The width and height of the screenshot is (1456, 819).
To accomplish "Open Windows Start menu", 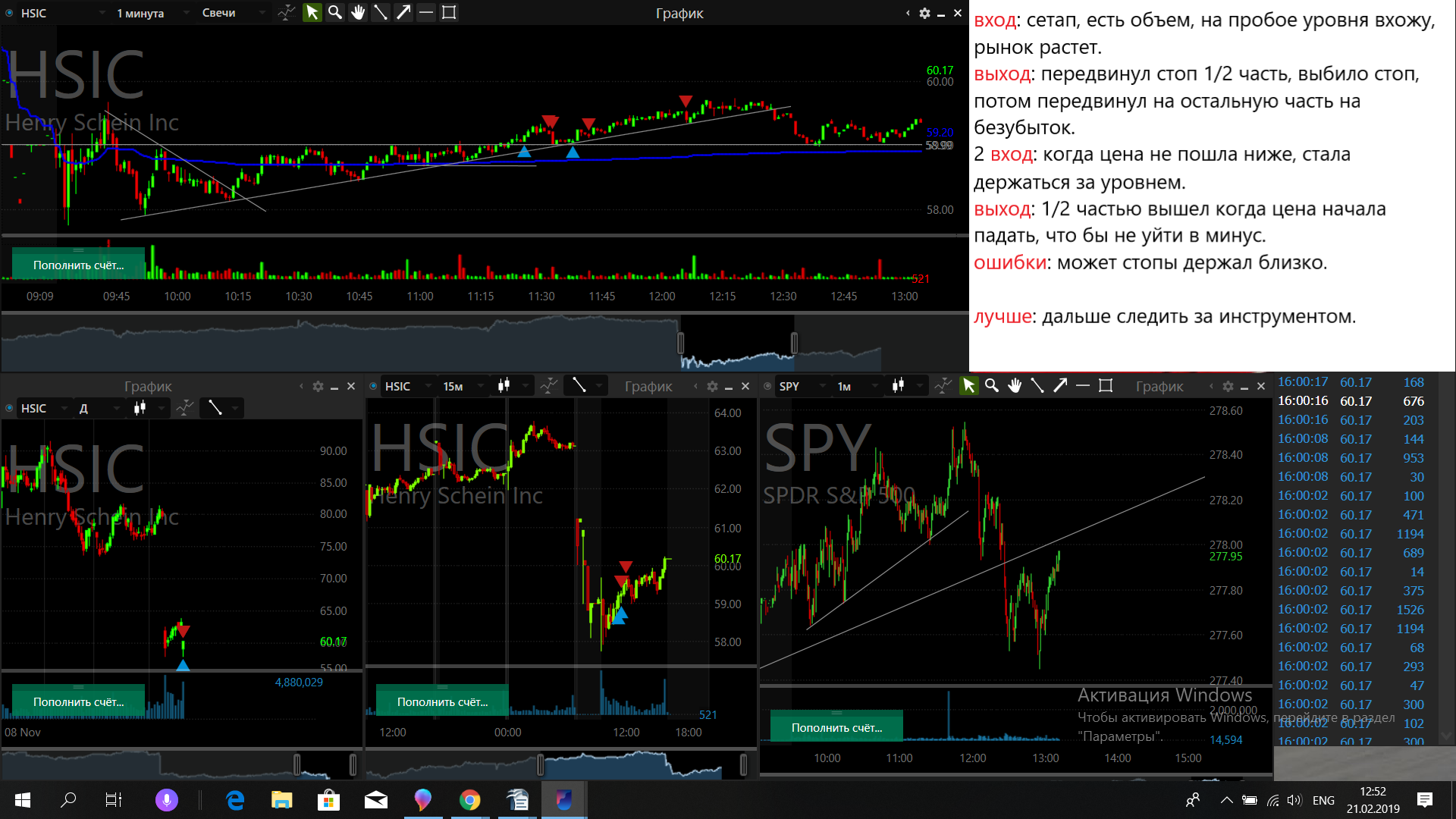I will (x=23, y=800).
